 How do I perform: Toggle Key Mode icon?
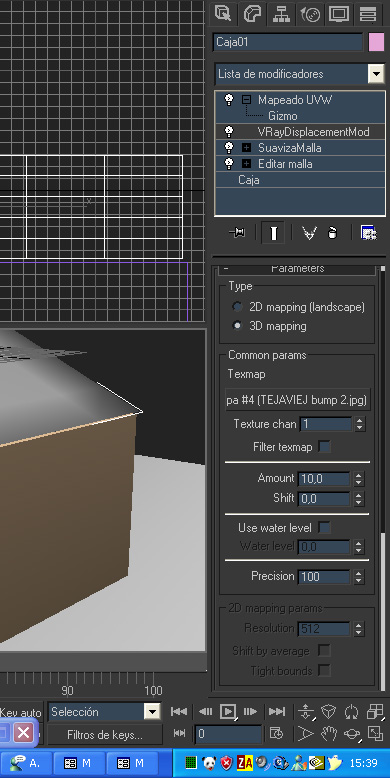179,733
